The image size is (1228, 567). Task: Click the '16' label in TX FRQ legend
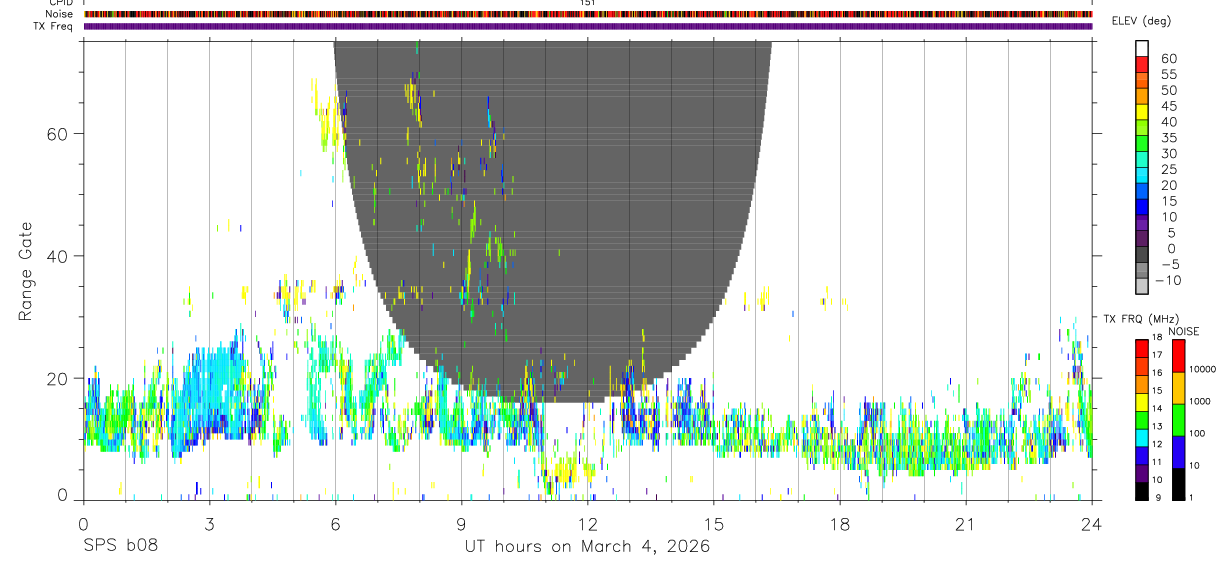click(1157, 372)
